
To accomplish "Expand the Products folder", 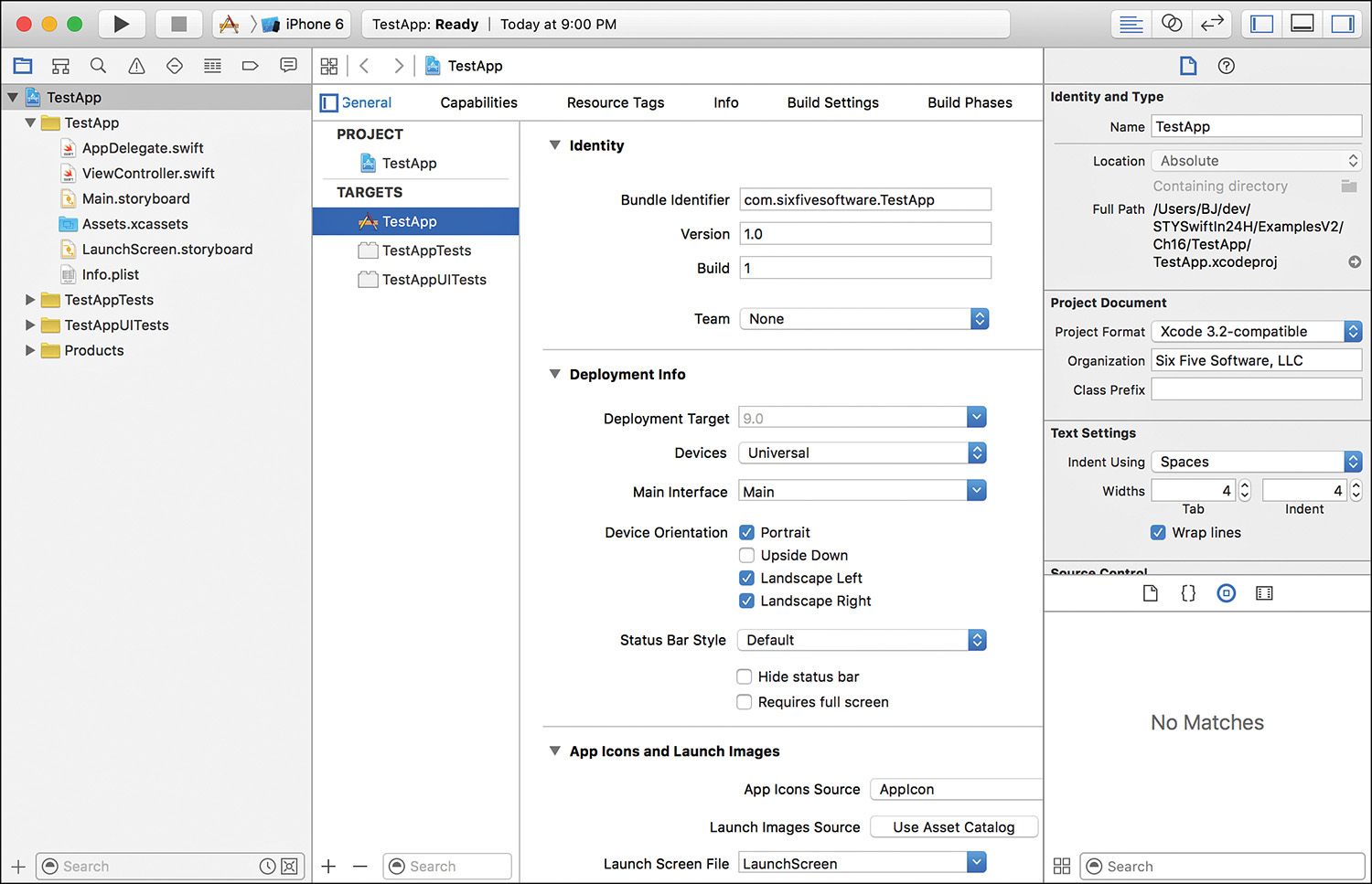I will click(x=30, y=350).
